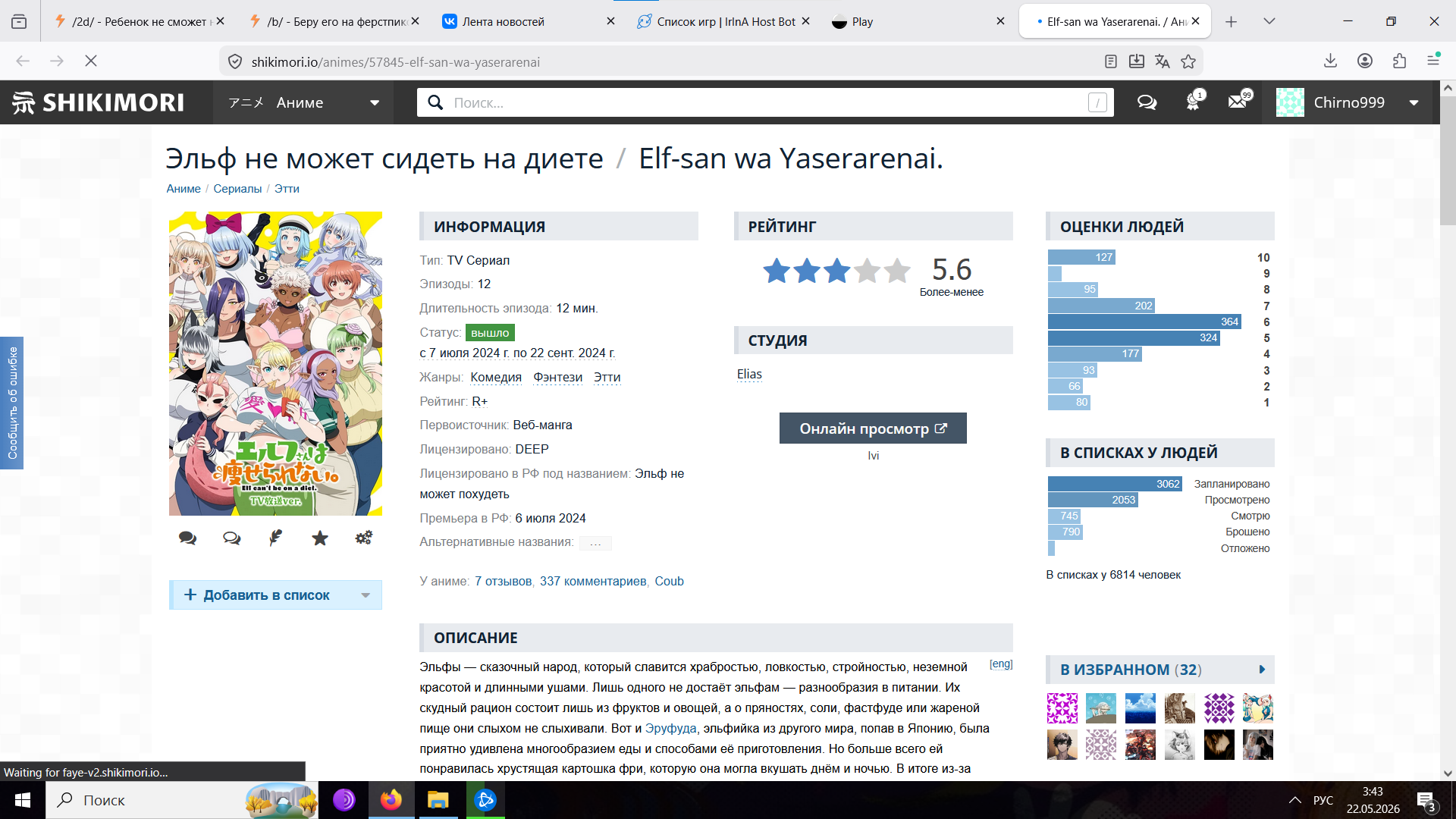The width and height of the screenshot is (1456, 819).
Task: Expand the В избранном arrow
Action: (1262, 670)
